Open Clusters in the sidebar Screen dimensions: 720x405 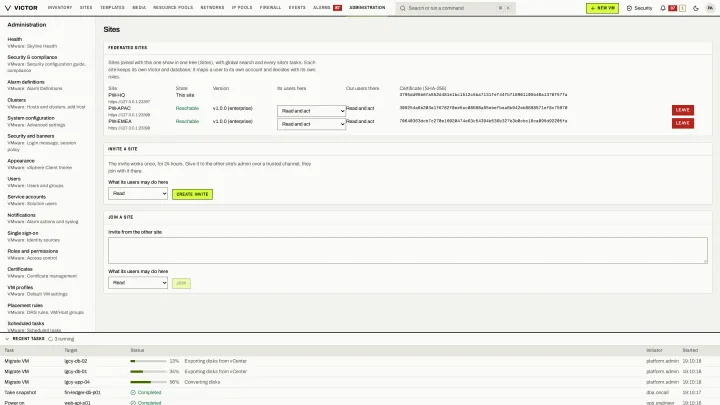pyautogui.click(x=46, y=103)
